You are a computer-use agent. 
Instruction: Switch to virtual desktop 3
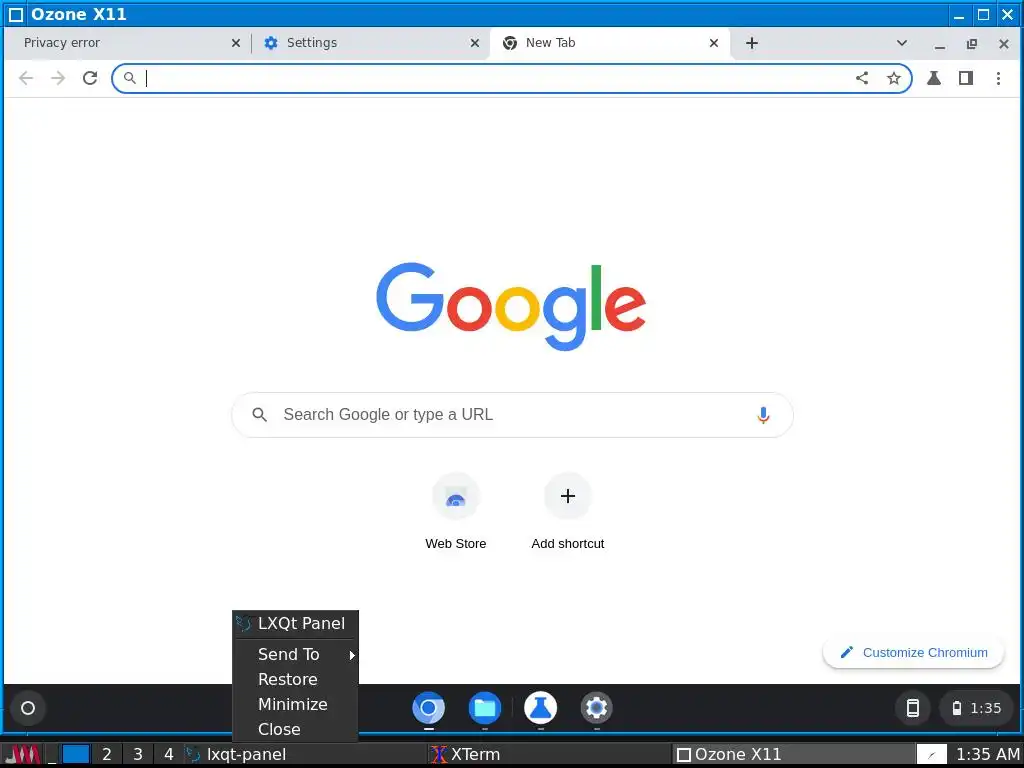click(138, 755)
